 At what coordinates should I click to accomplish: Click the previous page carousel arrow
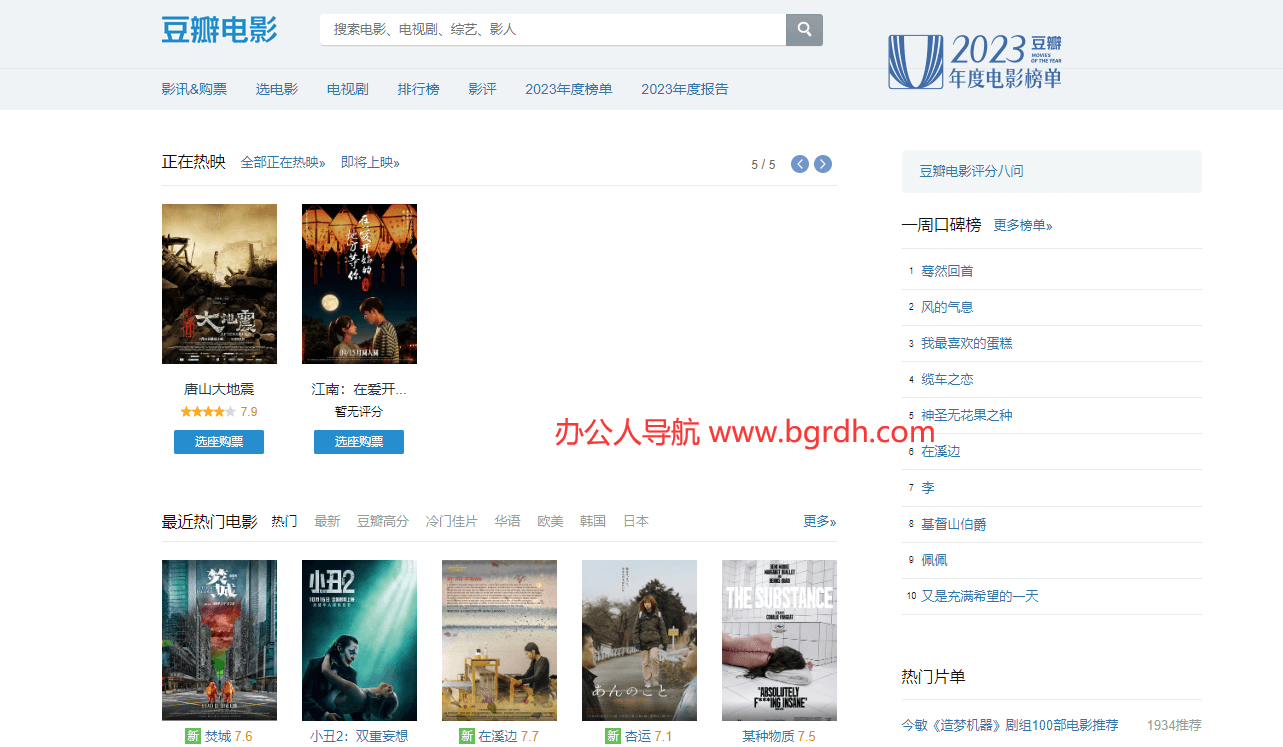(x=800, y=164)
